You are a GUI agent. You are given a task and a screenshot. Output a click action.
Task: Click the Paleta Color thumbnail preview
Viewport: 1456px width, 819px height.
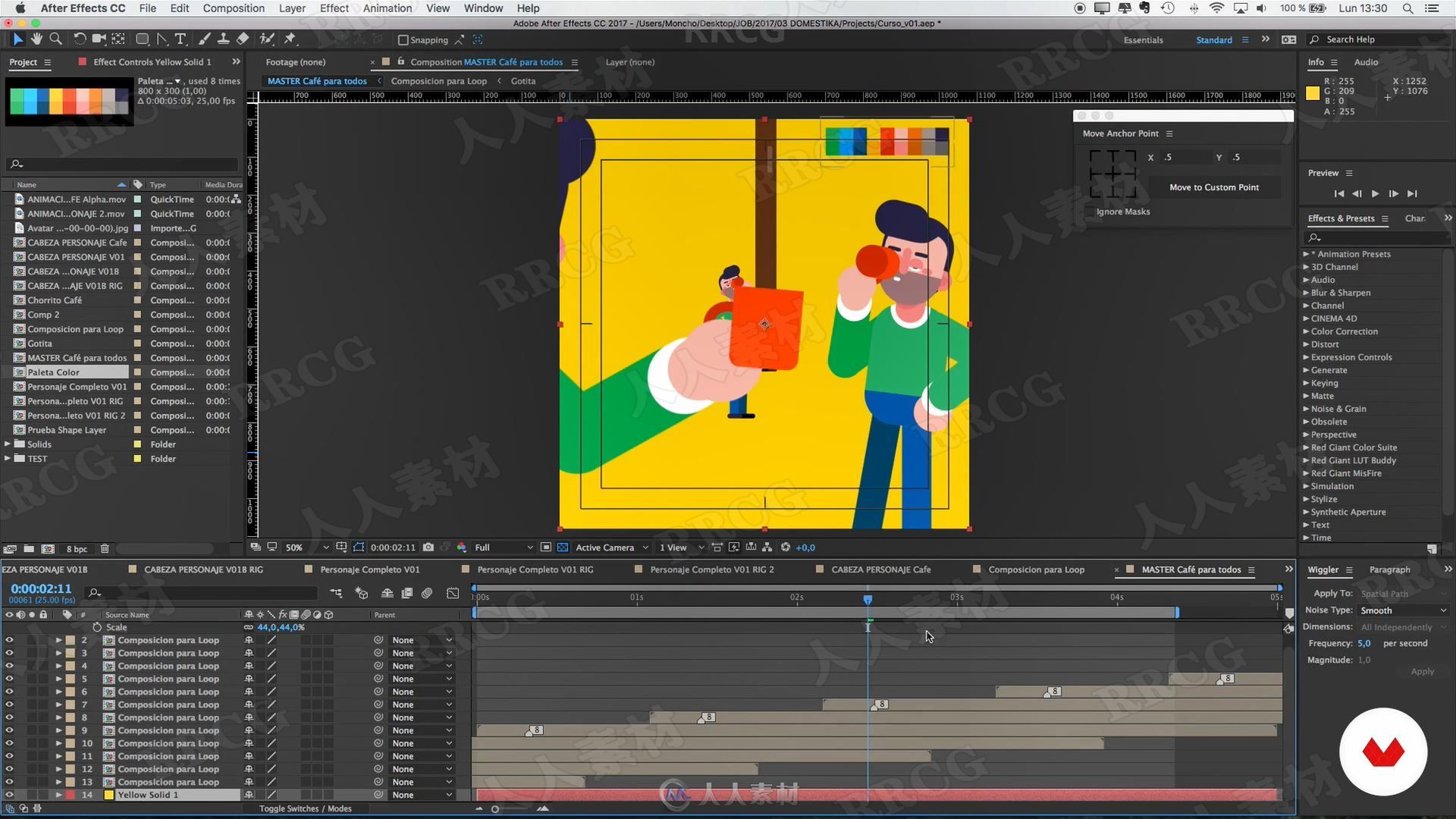point(68,101)
